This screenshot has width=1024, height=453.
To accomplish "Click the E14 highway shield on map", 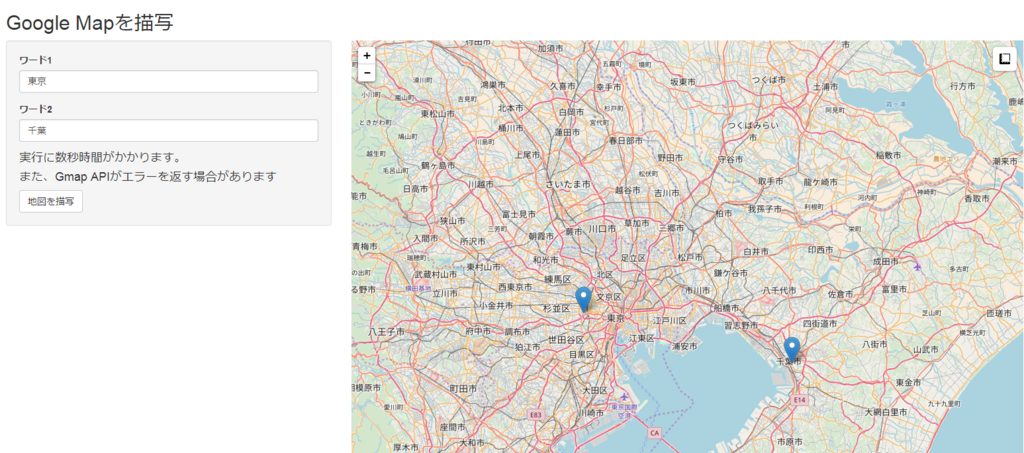I will (x=798, y=399).
